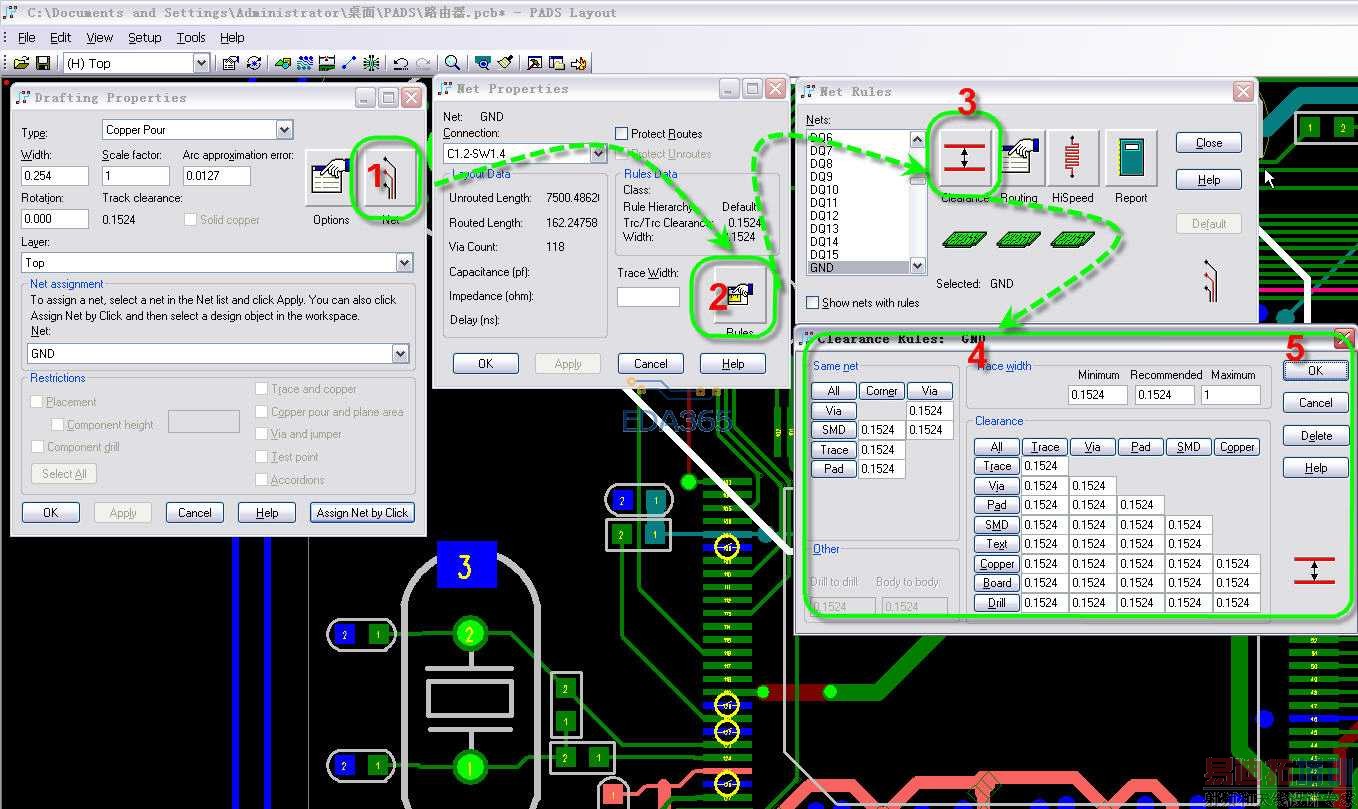The image size is (1358, 809).
Task: Open Clearance rules in Net Rules
Action: coord(964,158)
